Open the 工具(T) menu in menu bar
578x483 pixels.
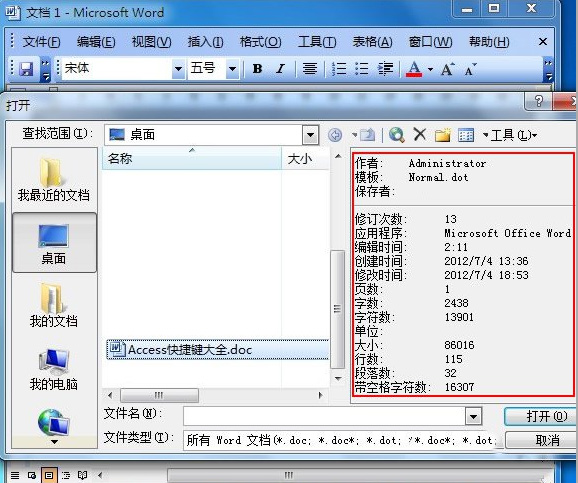[317, 42]
